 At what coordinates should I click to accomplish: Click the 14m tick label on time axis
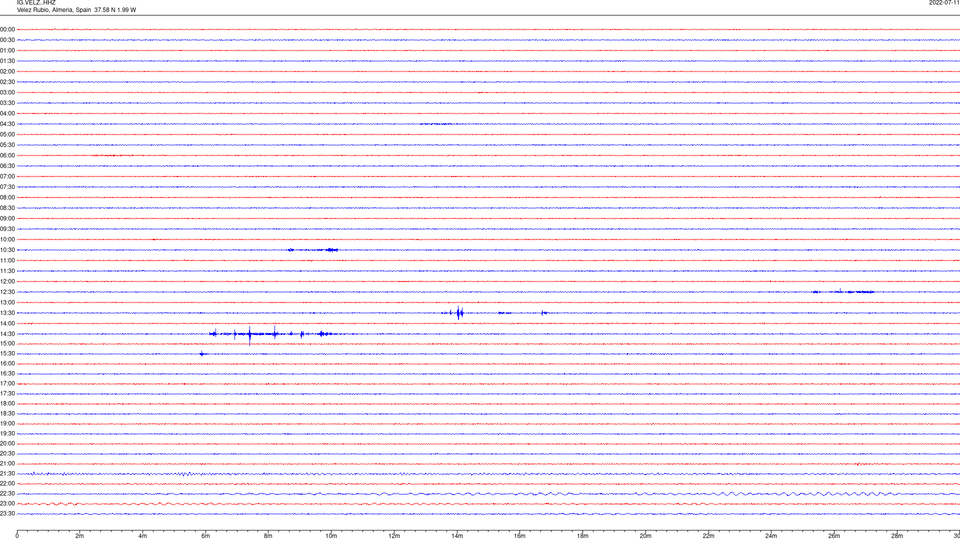457,536
